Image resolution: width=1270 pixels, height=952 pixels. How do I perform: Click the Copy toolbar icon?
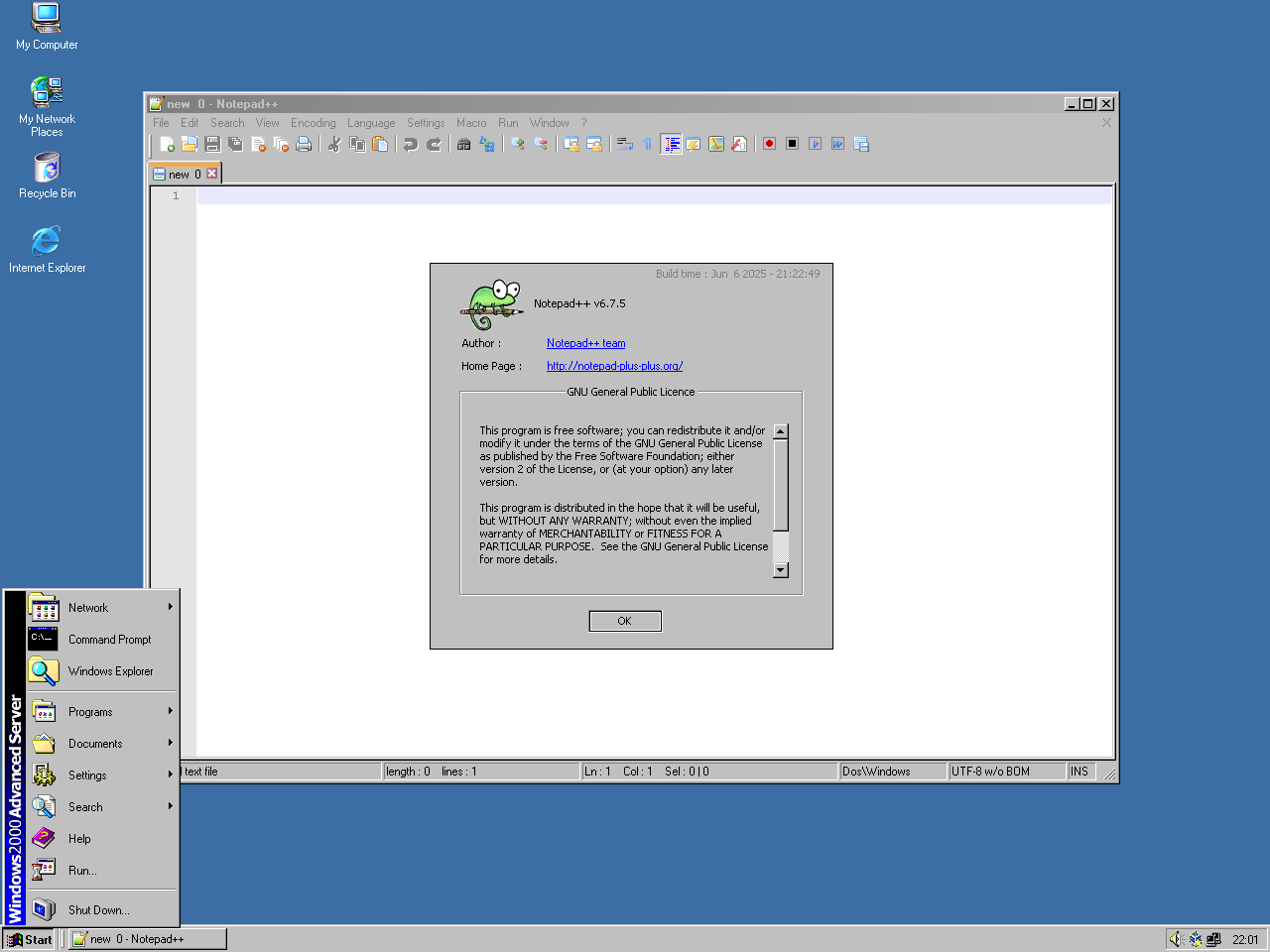pos(357,144)
